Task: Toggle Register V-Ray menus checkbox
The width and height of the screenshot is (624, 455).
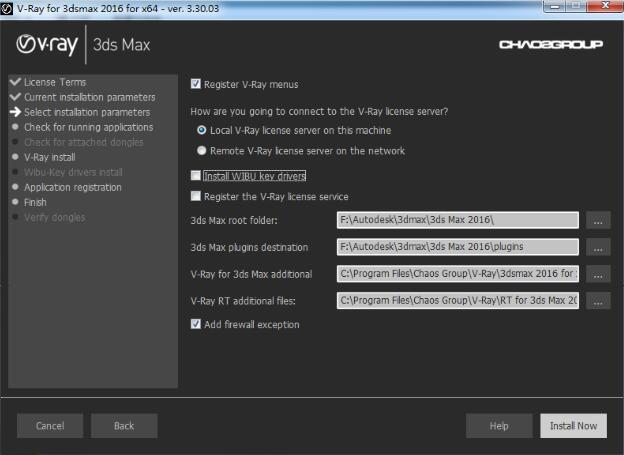Action: click(196, 85)
